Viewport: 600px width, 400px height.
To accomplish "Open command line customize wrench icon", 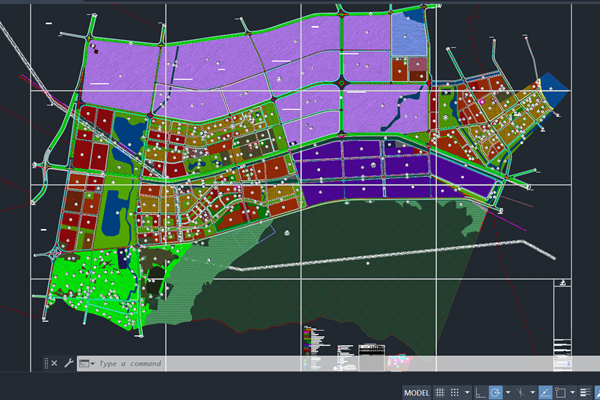I will (x=68, y=364).
